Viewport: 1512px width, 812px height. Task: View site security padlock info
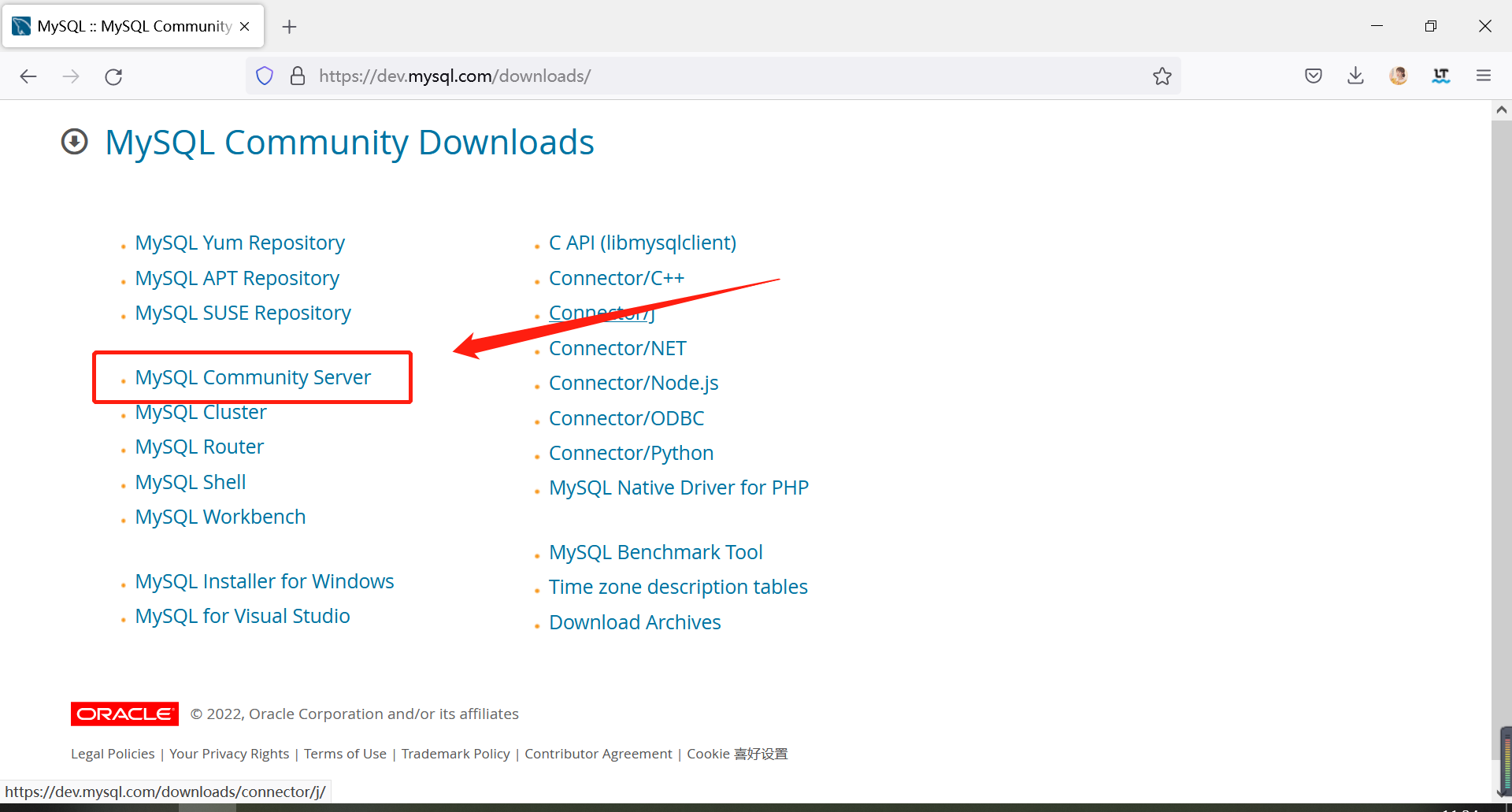click(x=298, y=76)
